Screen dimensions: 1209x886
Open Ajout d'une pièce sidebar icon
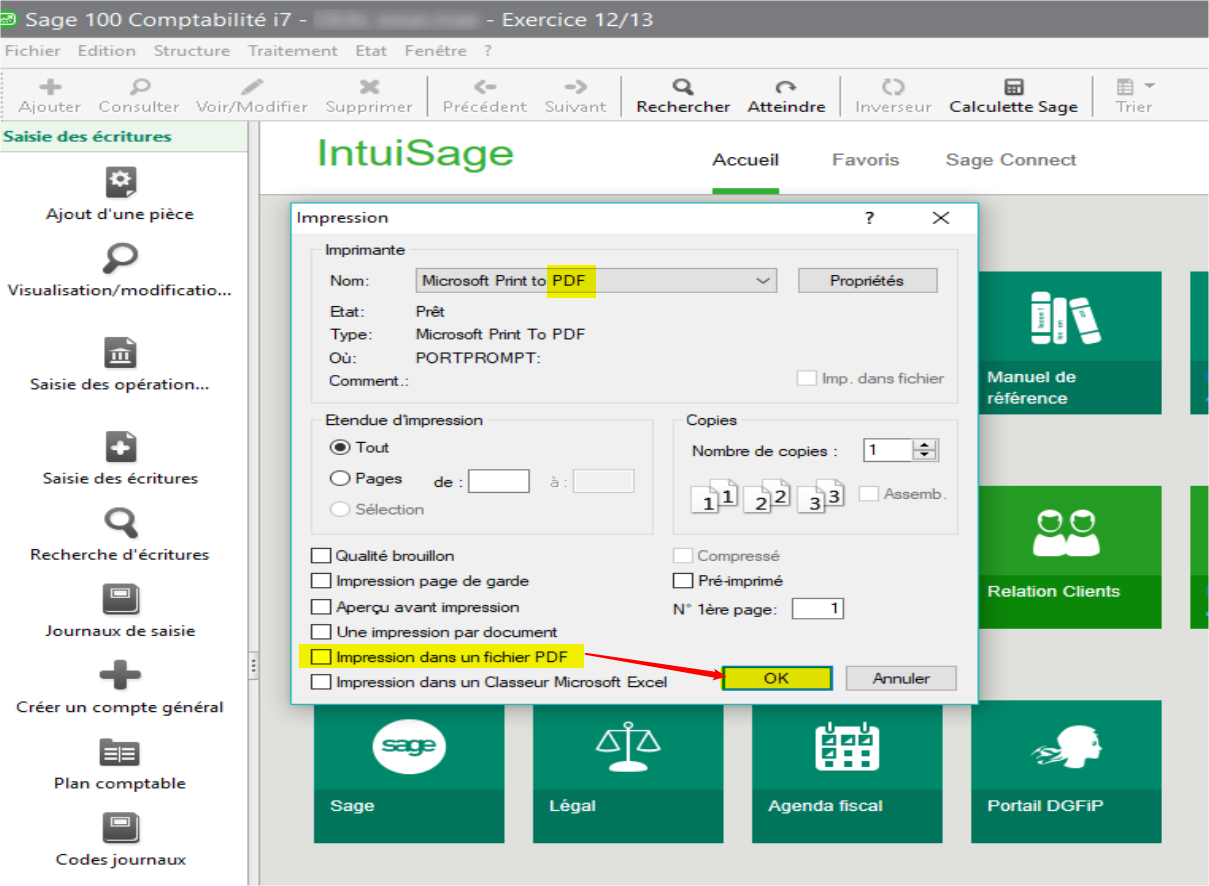(x=120, y=182)
